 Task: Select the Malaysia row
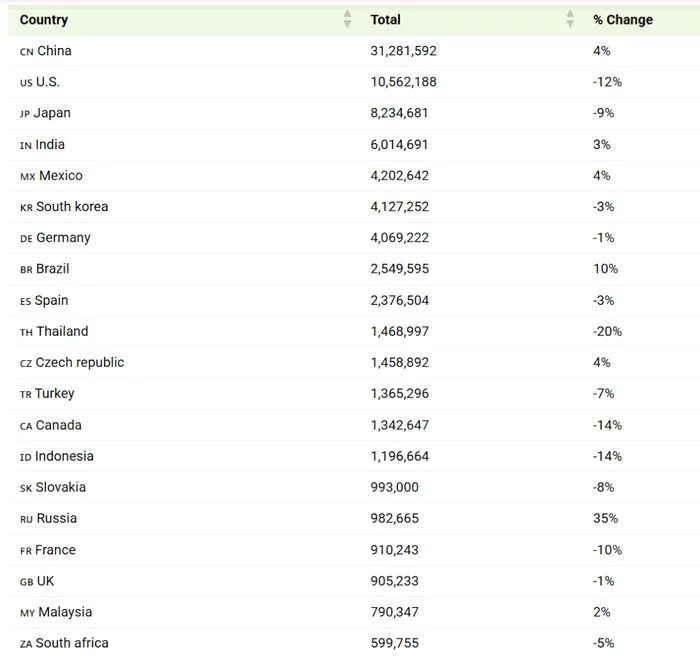pos(354,612)
